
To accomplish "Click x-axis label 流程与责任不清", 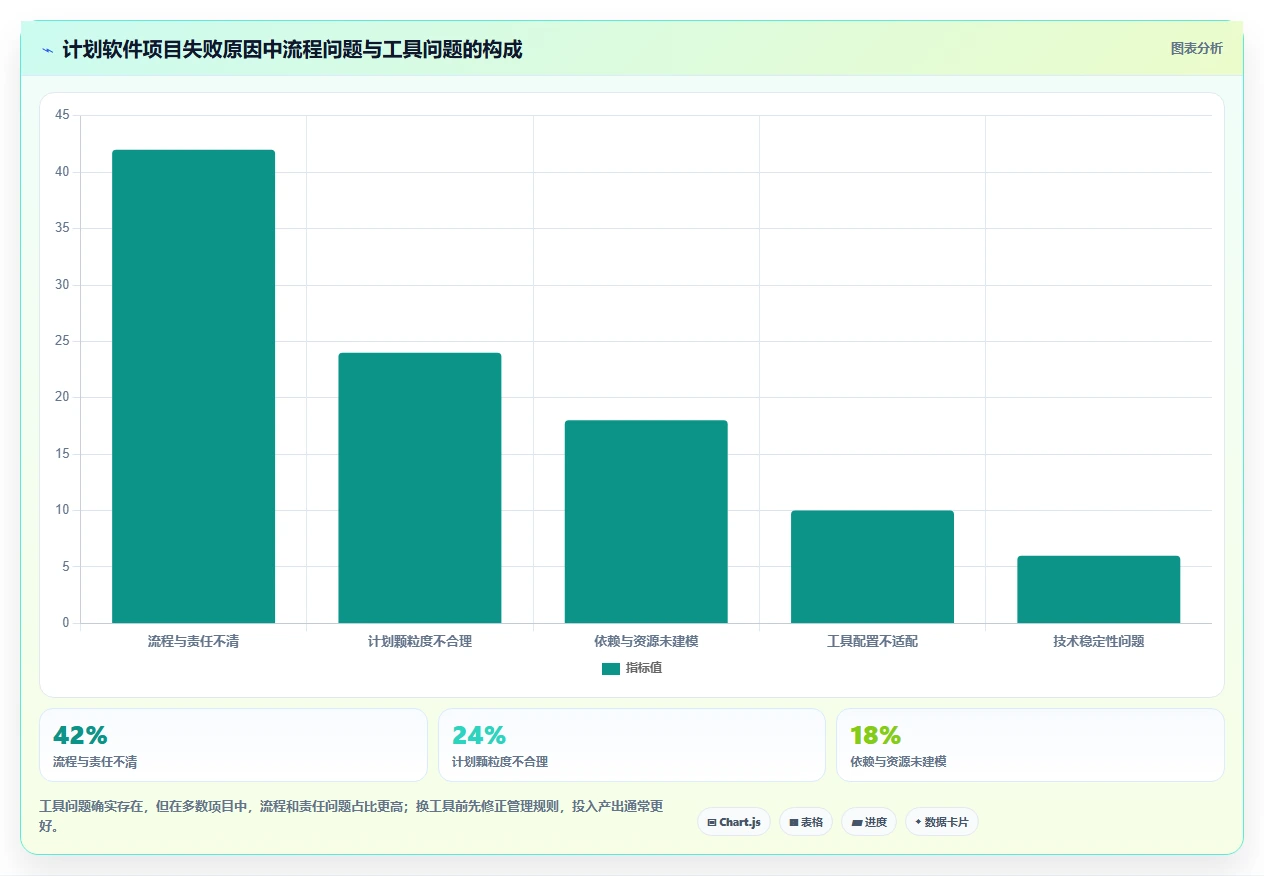I will click(193, 641).
